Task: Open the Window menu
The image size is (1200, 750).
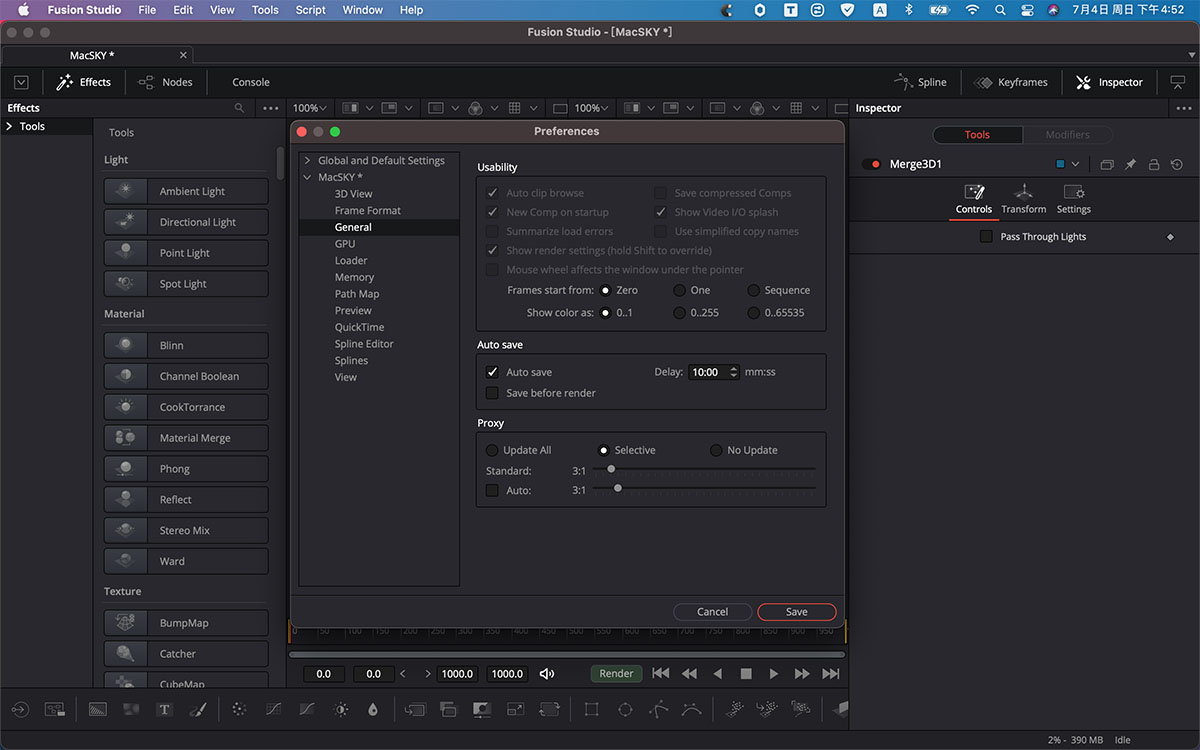Action: [x=362, y=10]
